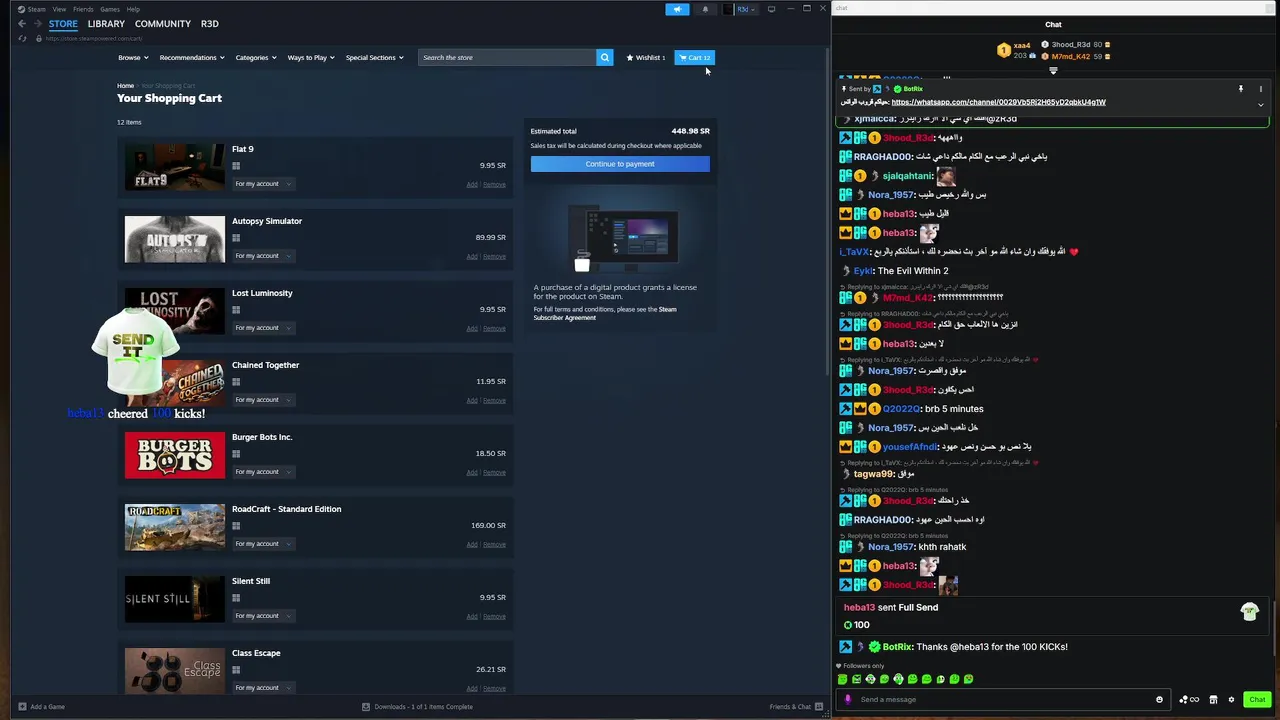This screenshot has width=1280, height=720.
Task: Go back with Steam's back arrow
Action: coord(22,24)
